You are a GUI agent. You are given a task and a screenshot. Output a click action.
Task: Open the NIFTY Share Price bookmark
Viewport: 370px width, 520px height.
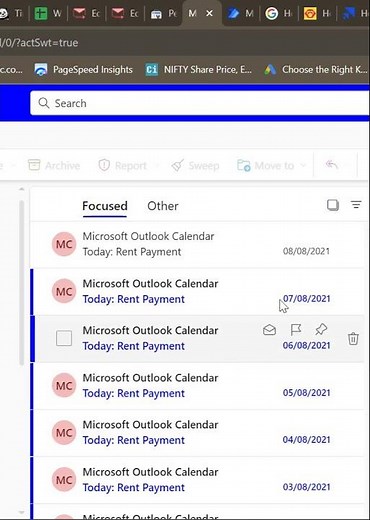tap(199, 69)
